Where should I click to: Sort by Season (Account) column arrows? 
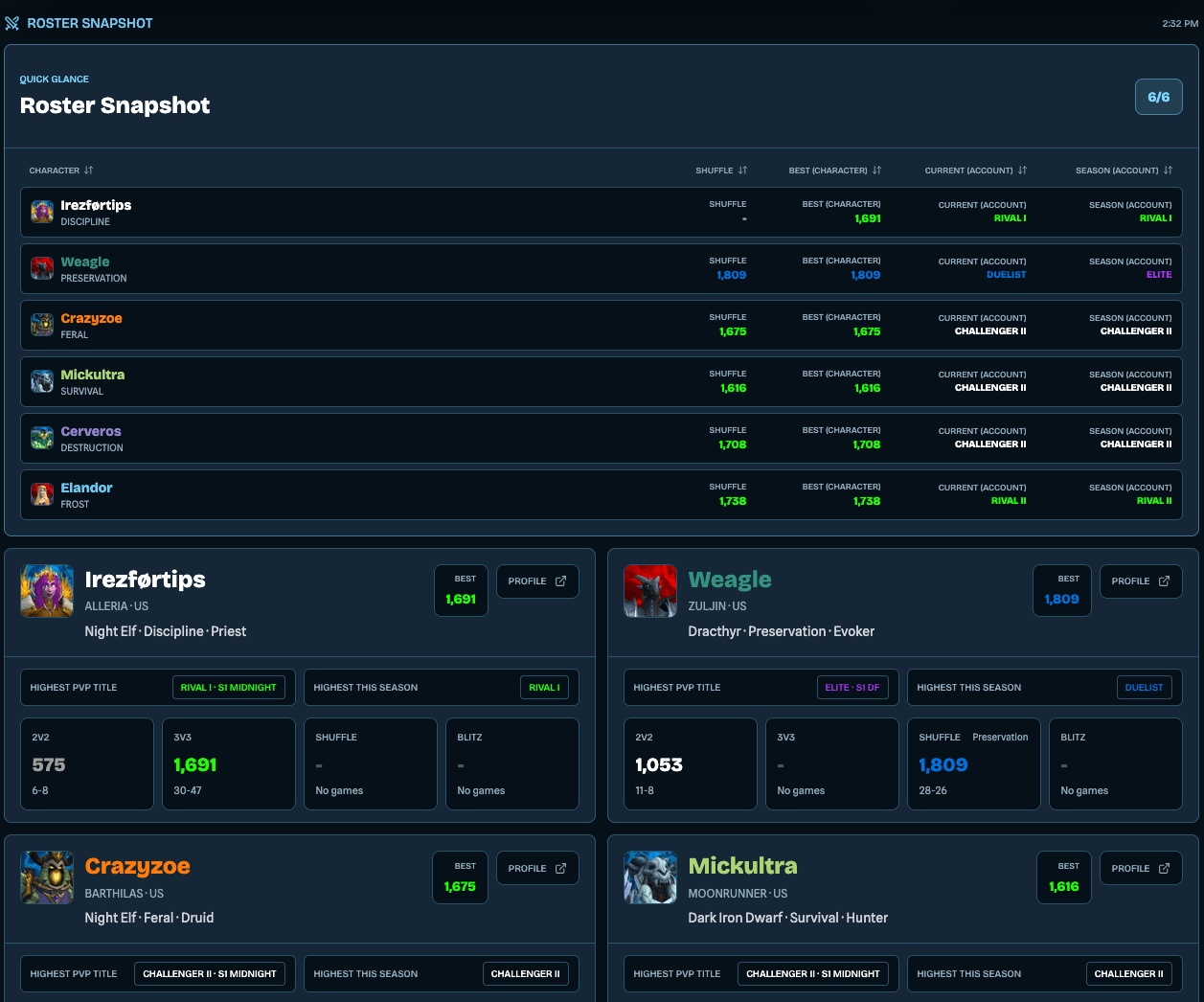point(1168,171)
